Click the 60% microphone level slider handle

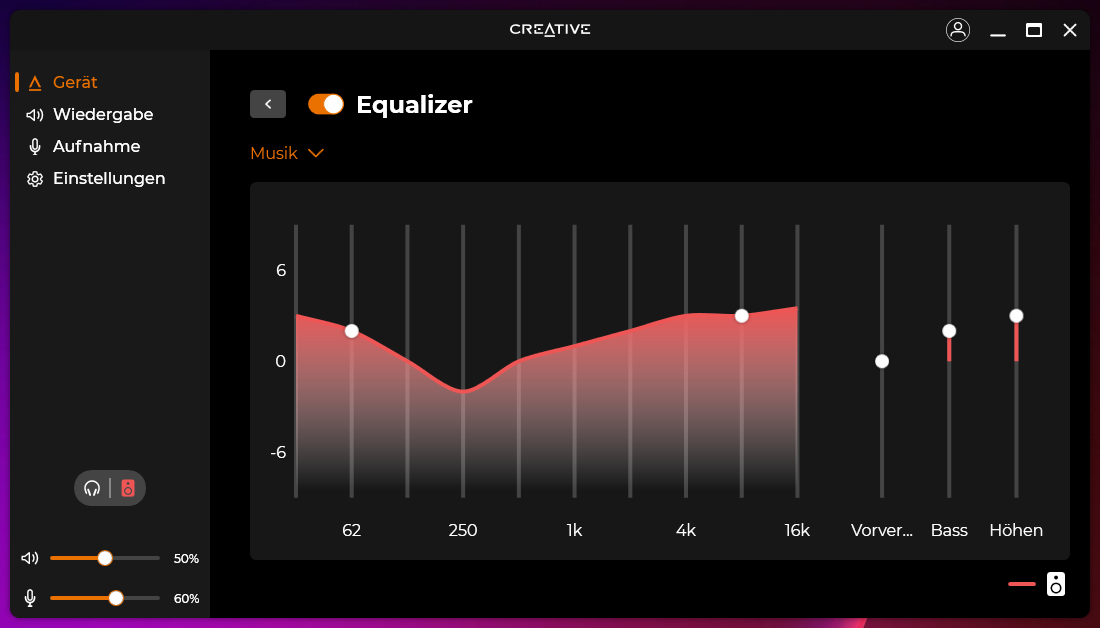[116, 598]
